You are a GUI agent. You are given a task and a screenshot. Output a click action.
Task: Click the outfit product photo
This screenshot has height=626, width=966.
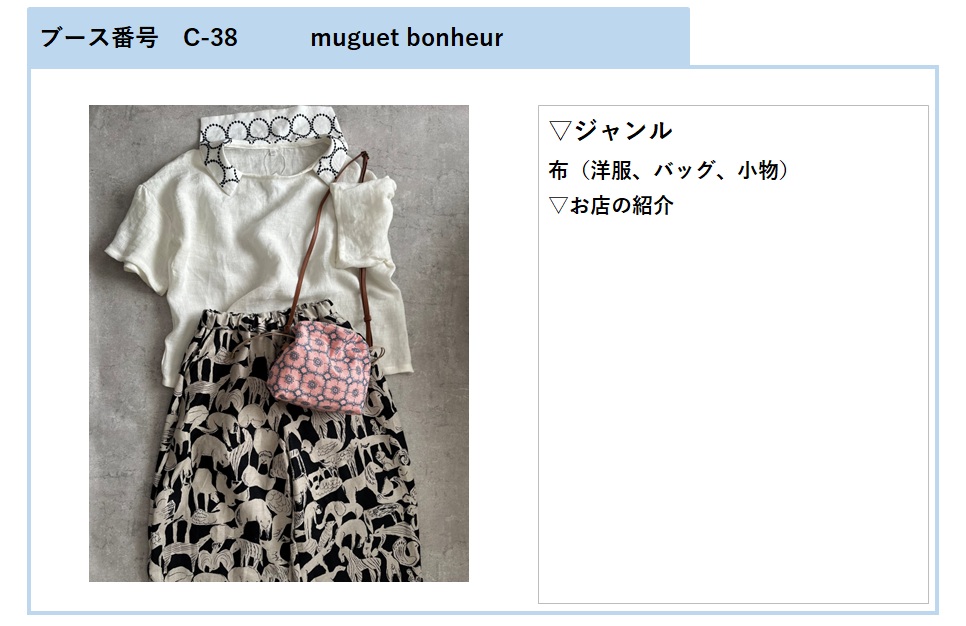[278, 343]
